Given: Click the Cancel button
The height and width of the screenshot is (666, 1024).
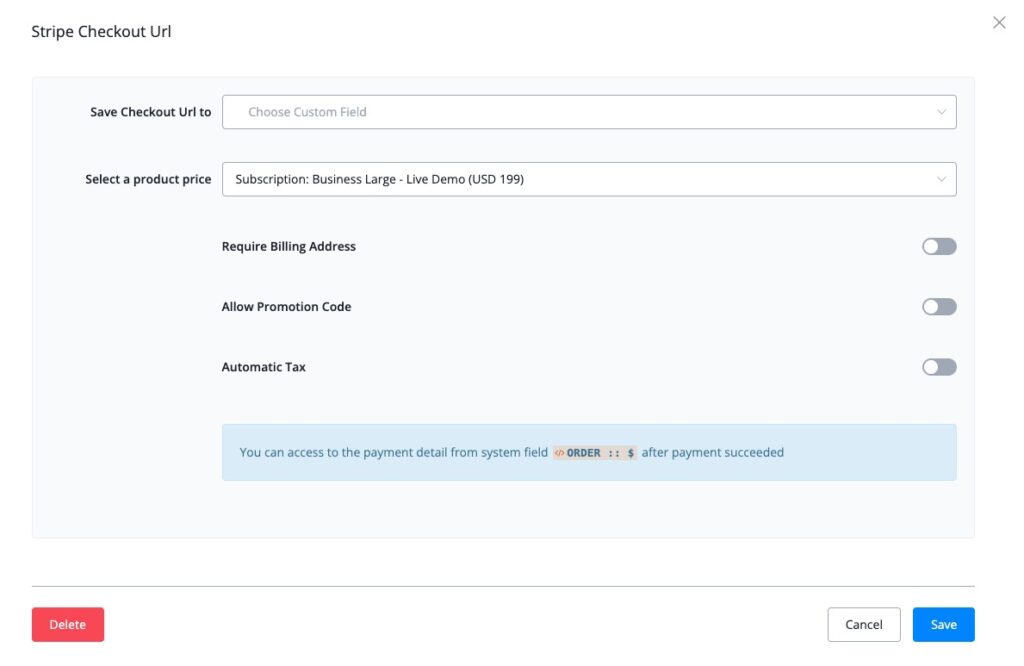Looking at the screenshot, I should 863,625.
